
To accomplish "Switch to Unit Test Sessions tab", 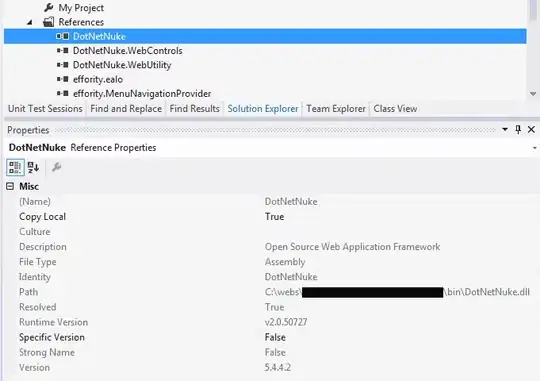I will pyautogui.click(x=45, y=109).
